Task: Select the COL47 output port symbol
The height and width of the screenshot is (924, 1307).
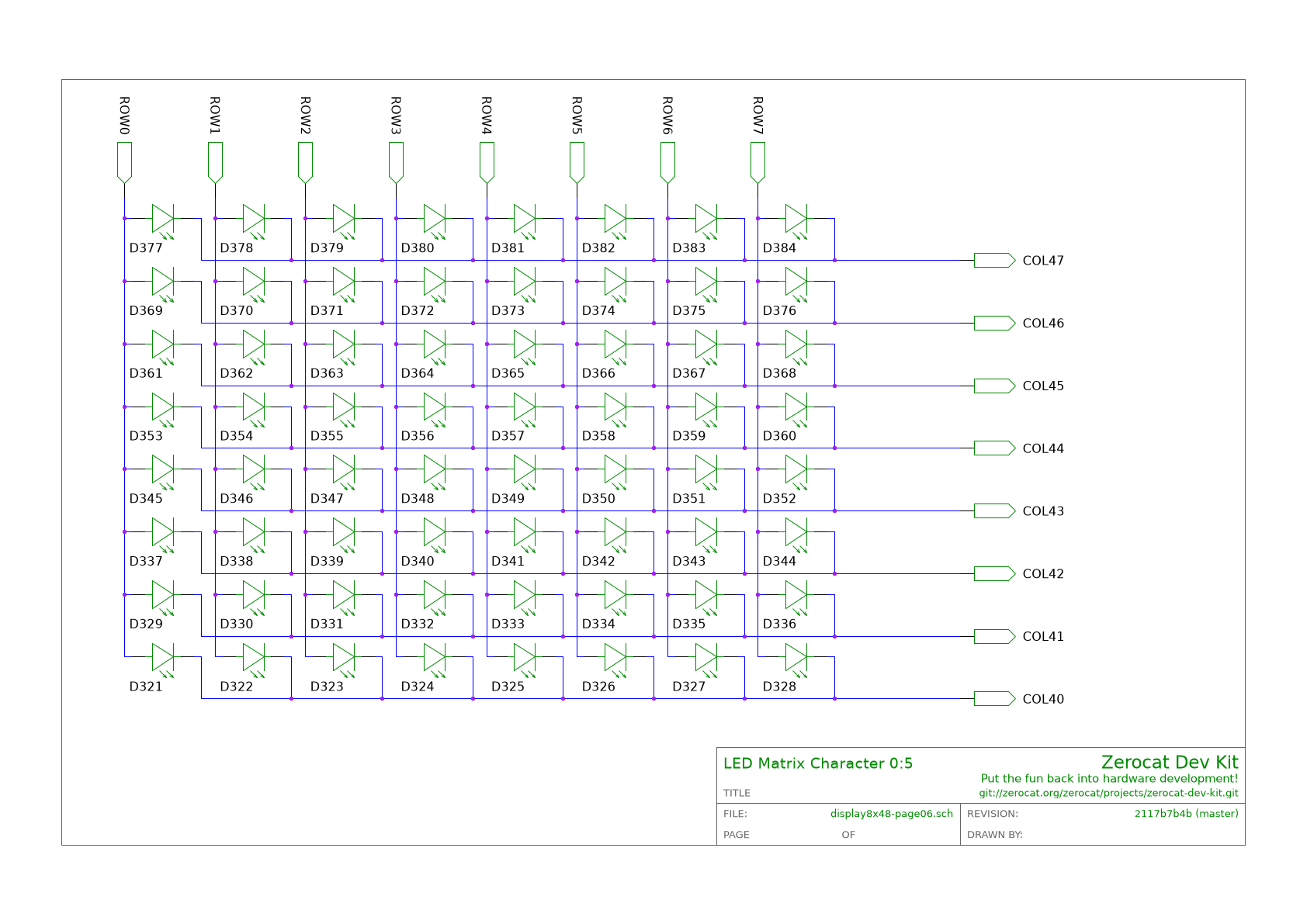Action: pyautogui.click(x=994, y=261)
